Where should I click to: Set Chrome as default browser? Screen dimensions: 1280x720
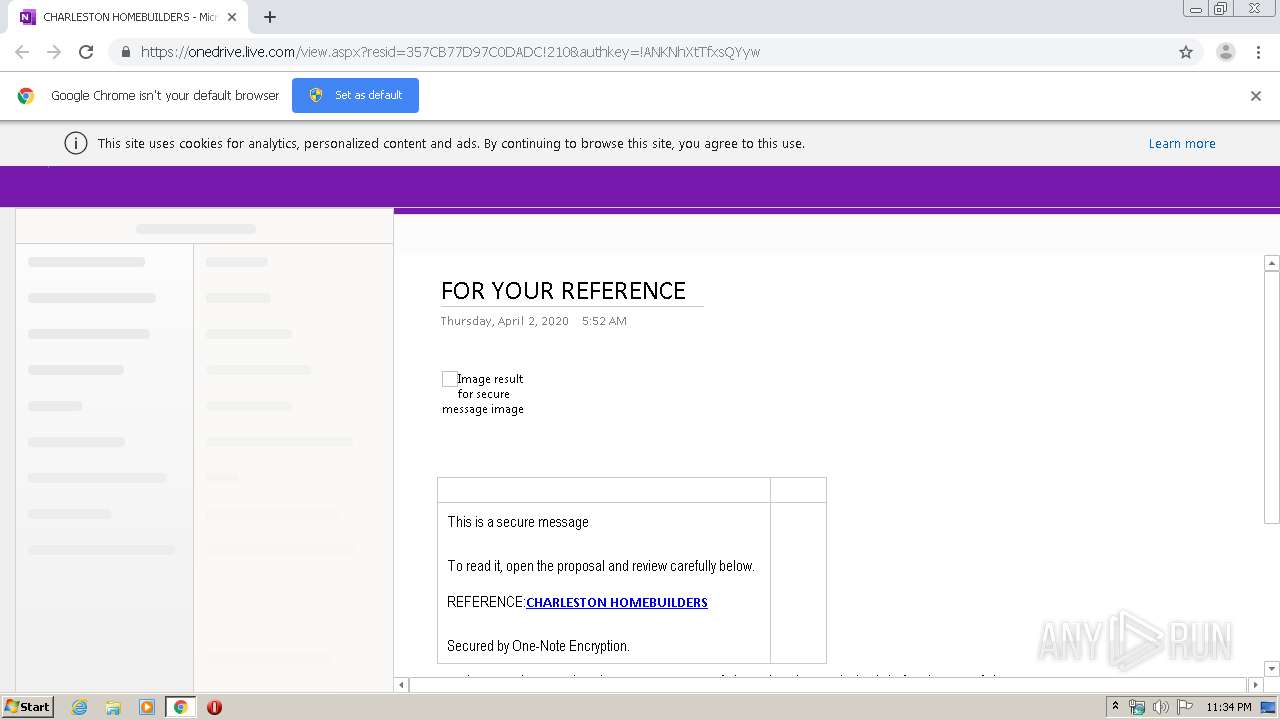coord(355,95)
